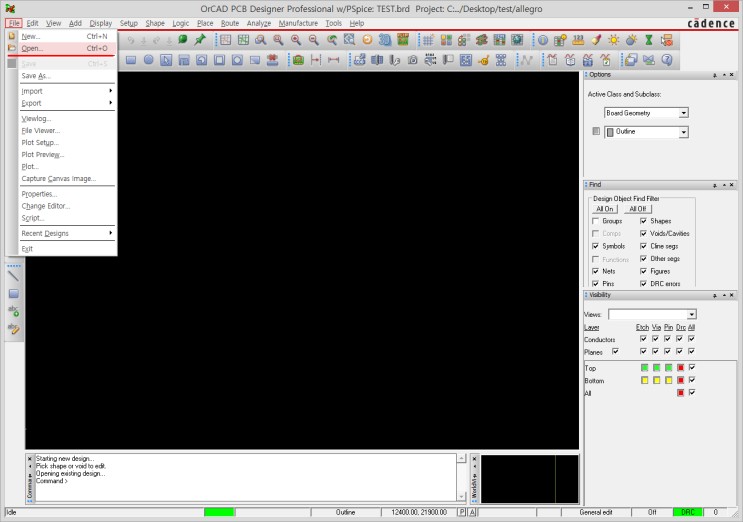Viewport: 743px width, 522px height.
Task: Click the red X delete shape icon
Action: [272, 60]
